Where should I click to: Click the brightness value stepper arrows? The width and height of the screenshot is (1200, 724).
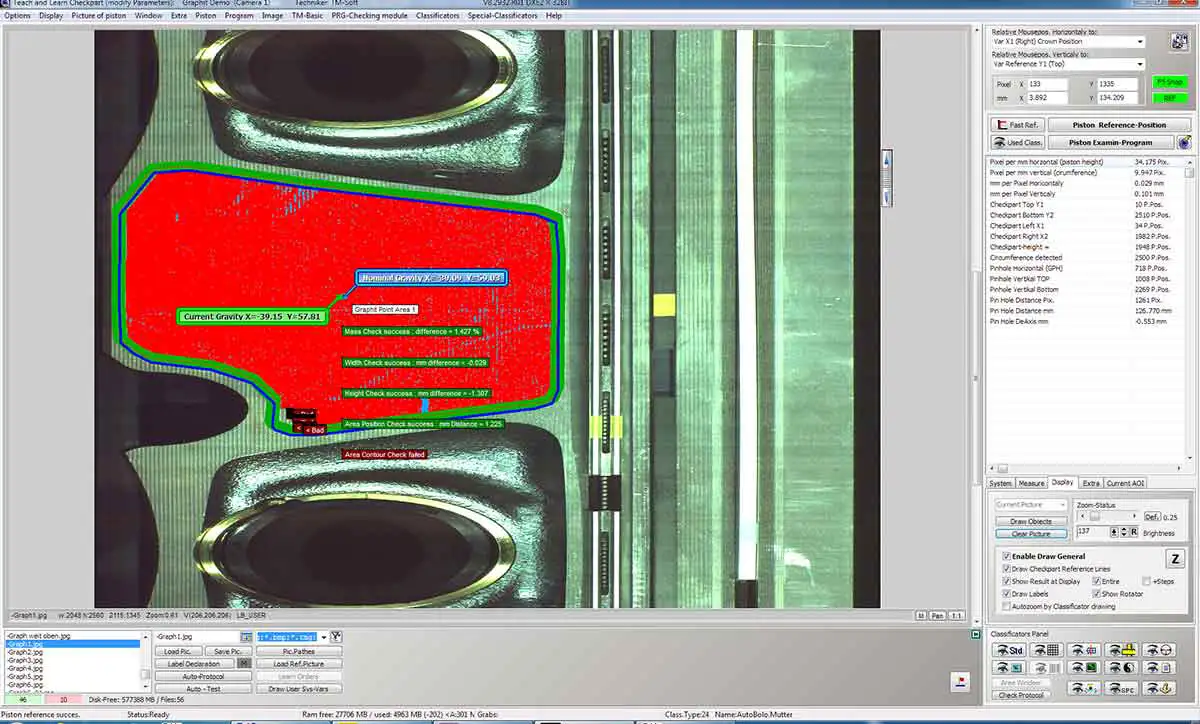click(x=1124, y=532)
